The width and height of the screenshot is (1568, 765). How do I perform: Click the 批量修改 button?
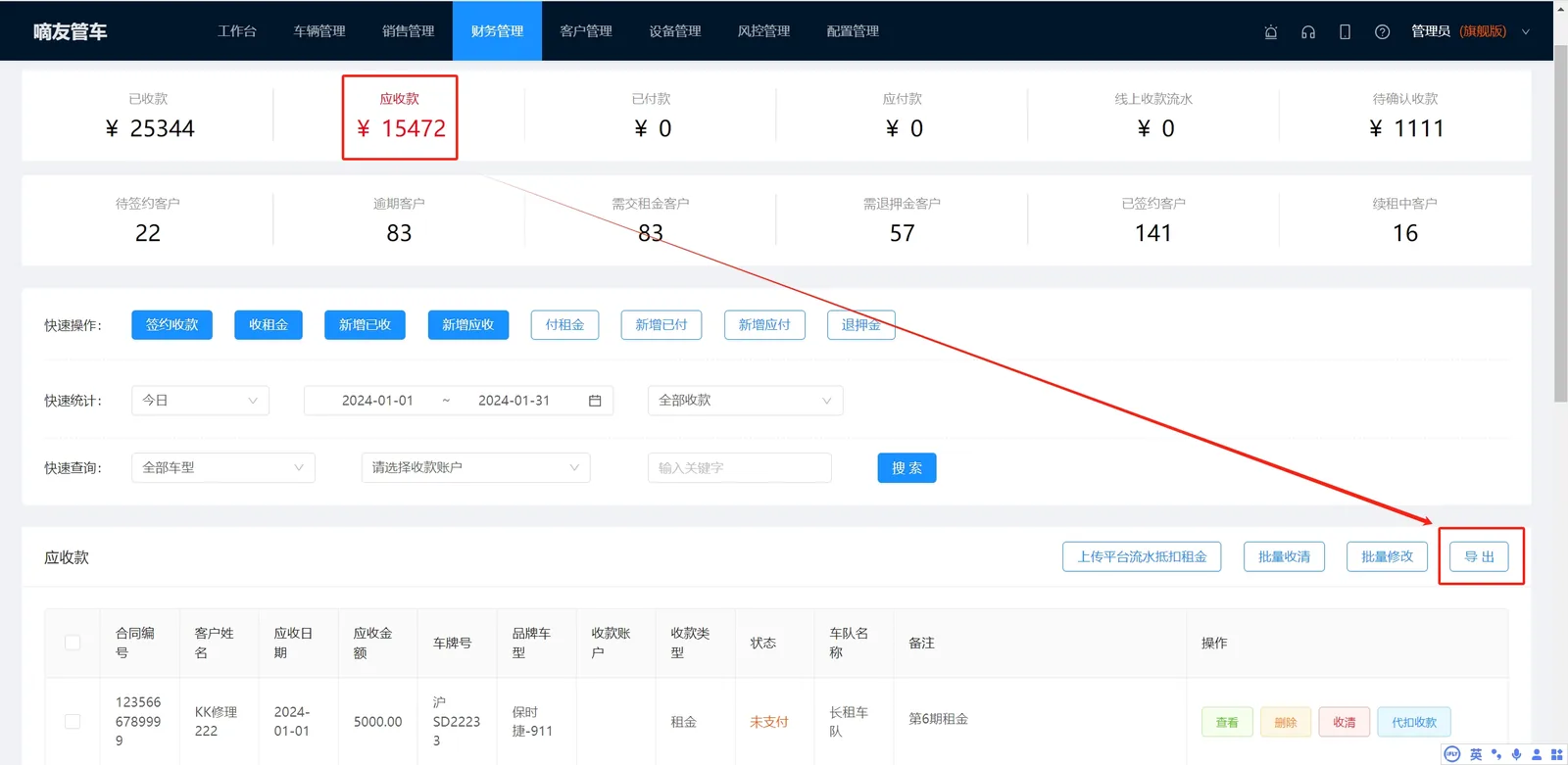[x=1387, y=556]
